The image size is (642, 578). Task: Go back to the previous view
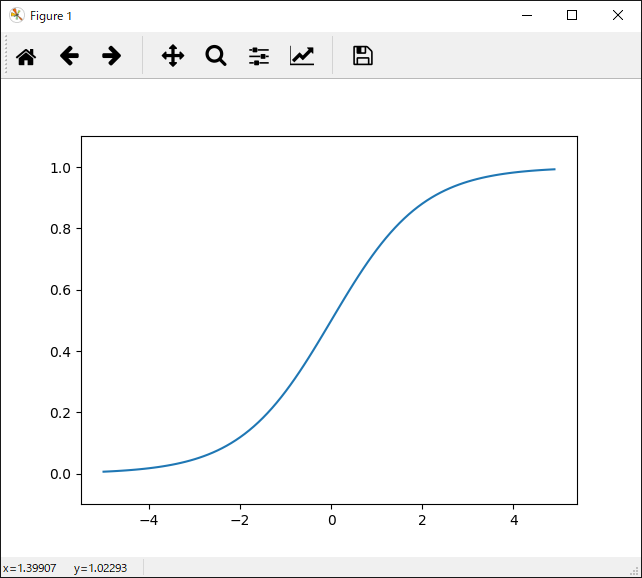(x=69, y=56)
